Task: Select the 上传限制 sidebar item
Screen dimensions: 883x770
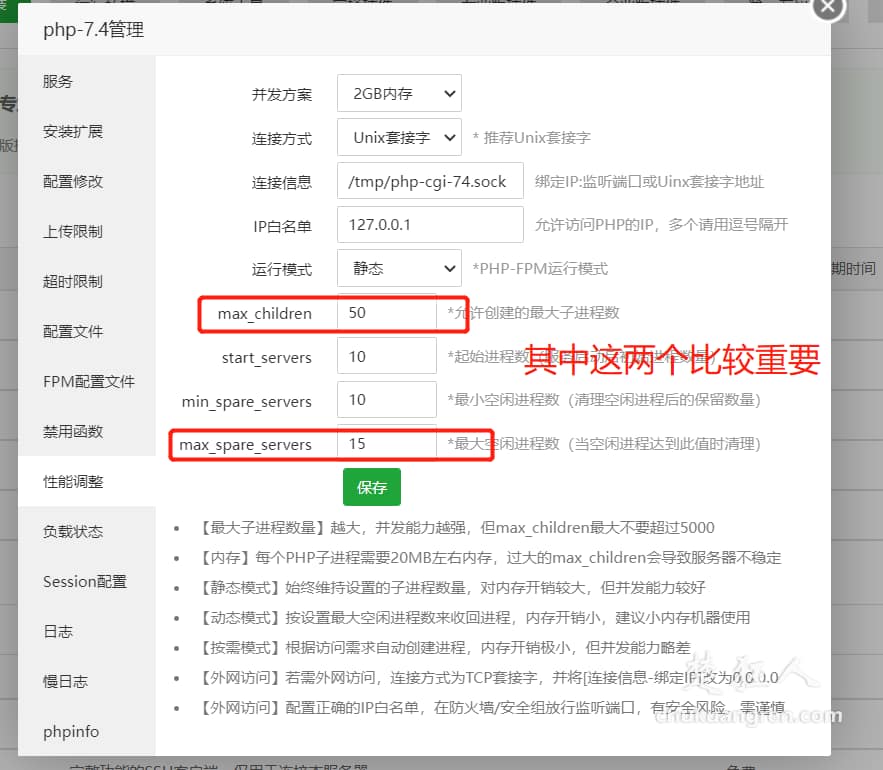Action: [x=71, y=231]
